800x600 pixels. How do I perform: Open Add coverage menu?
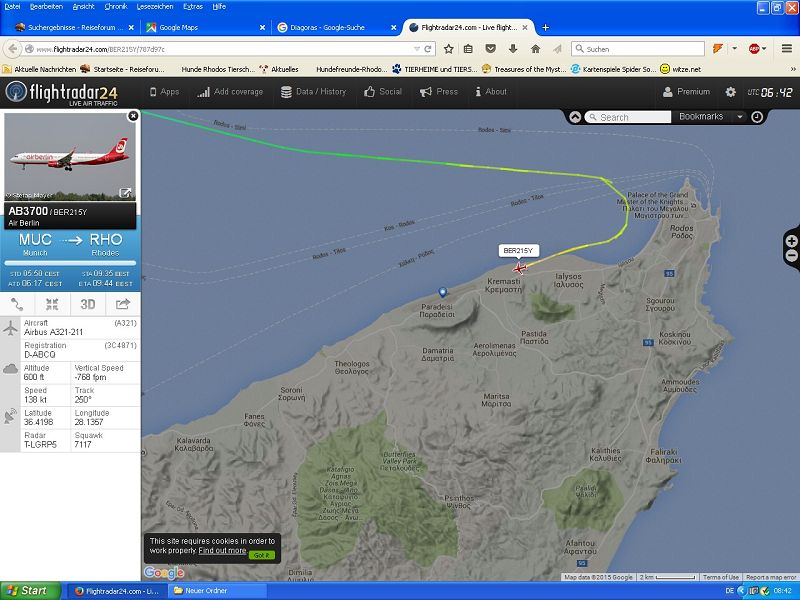[x=230, y=92]
